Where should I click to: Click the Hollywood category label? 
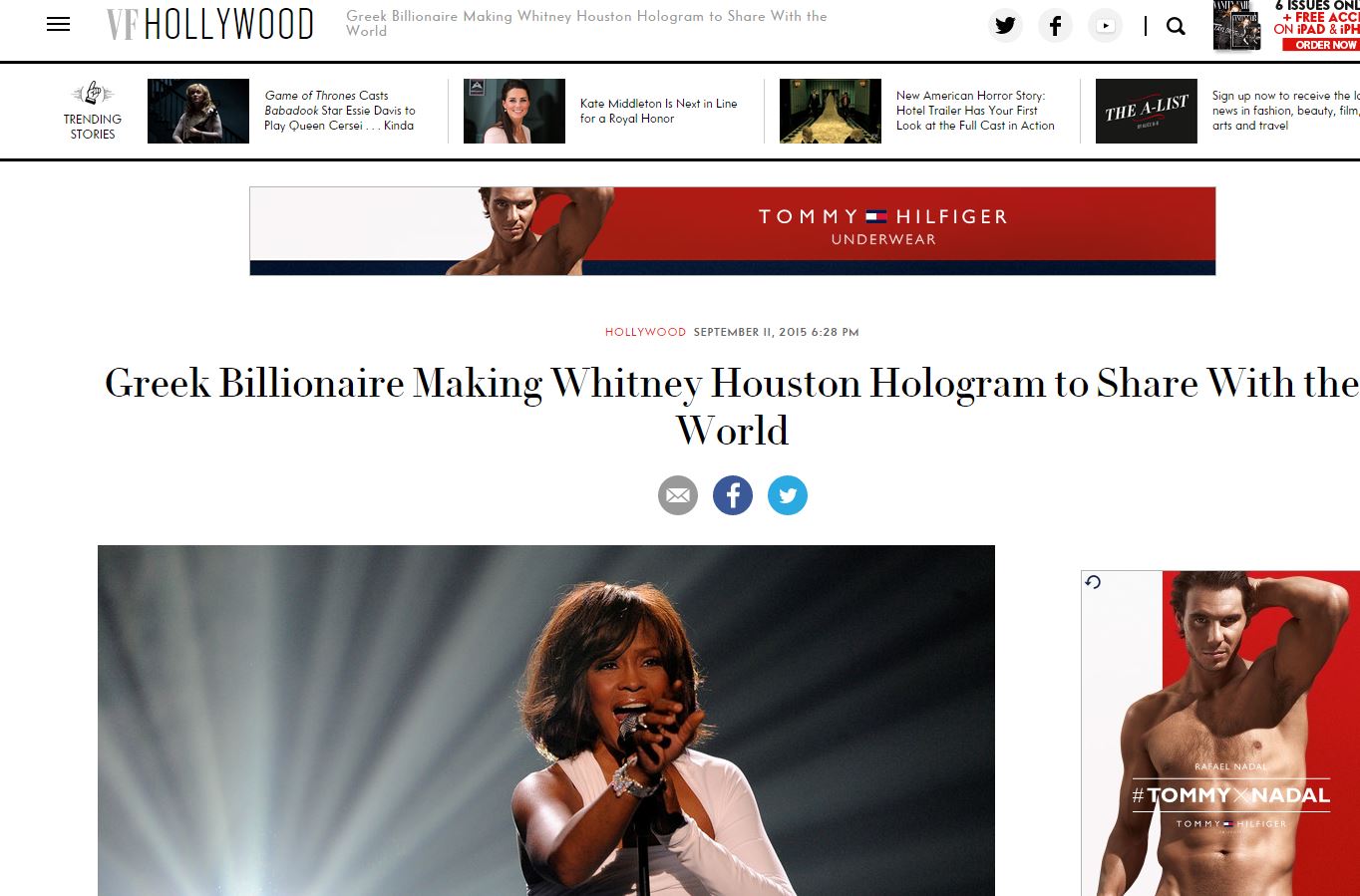(x=645, y=332)
